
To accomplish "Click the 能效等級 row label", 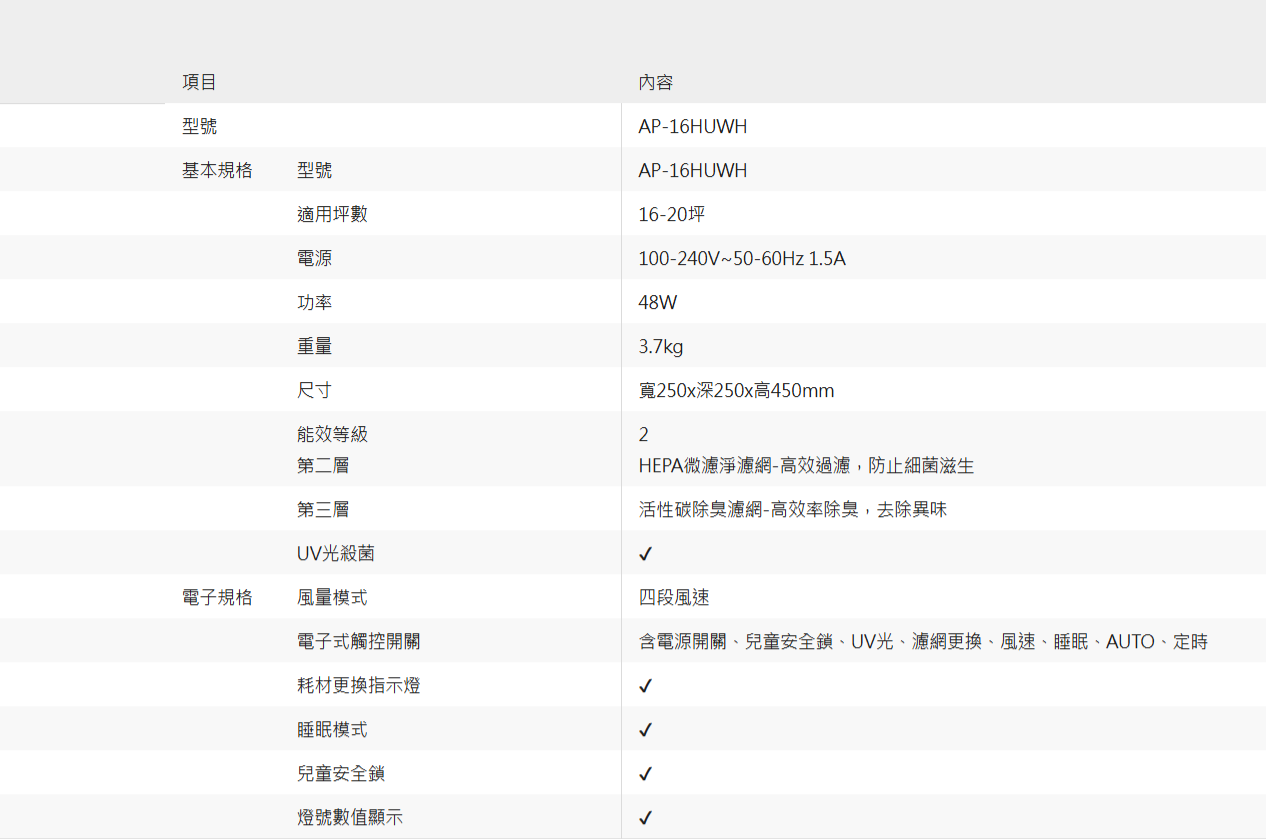I will tap(332, 434).
